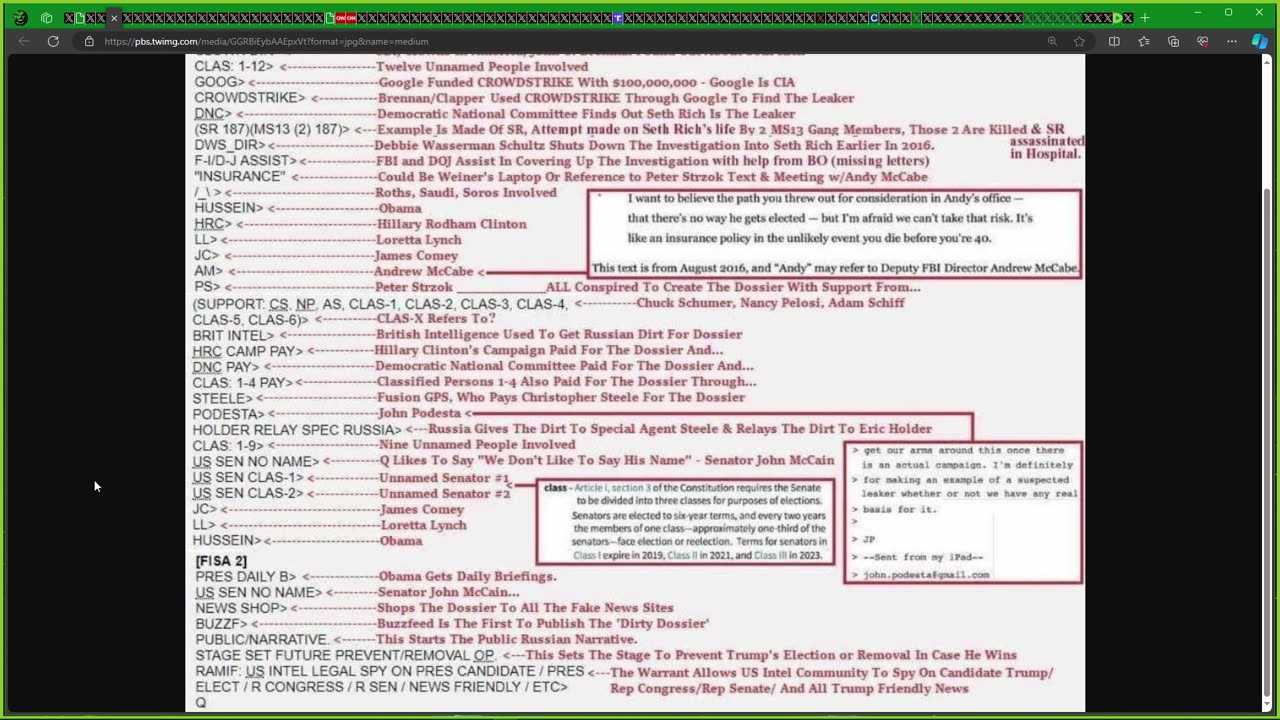1280x720 pixels.
Task: Click "HOLDER RELAY SPEC RUSSIA>" text
Action: coord(297,430)
